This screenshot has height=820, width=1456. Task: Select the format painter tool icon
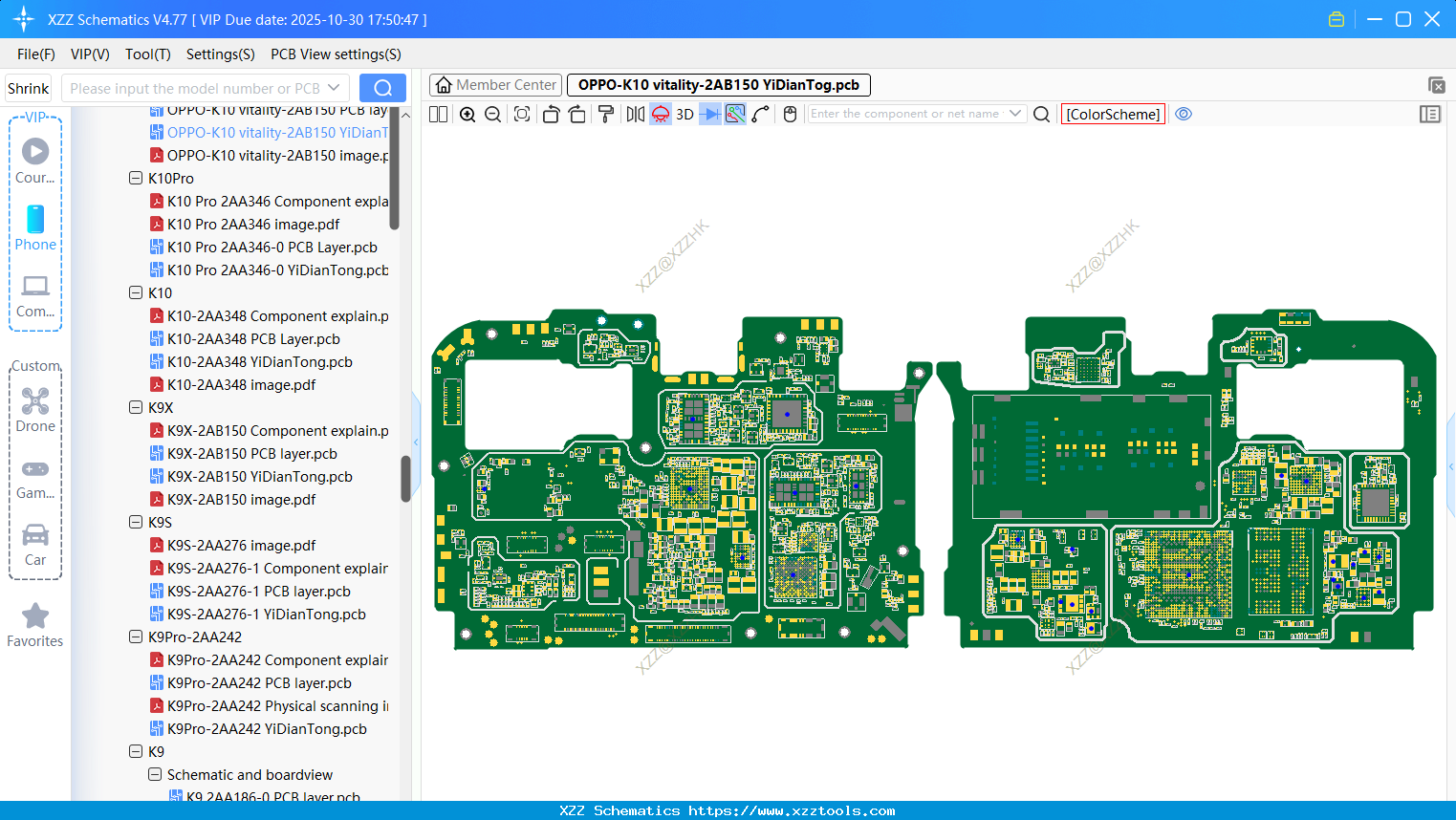606,115
